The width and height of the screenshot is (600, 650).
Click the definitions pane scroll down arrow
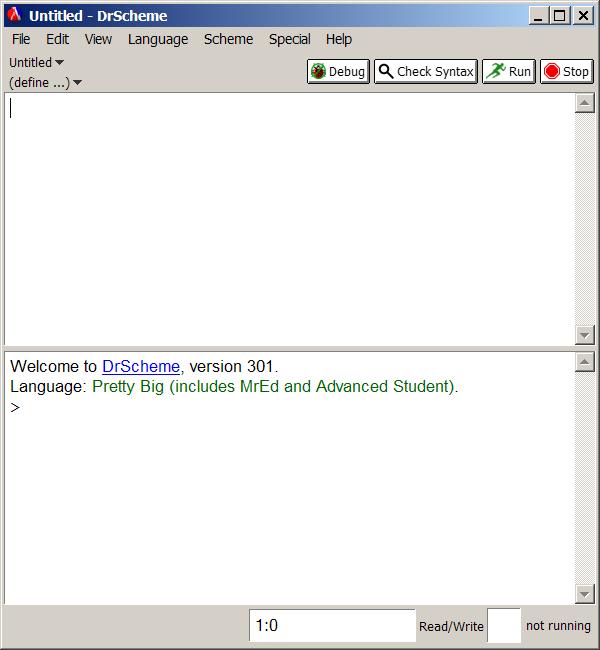pos(585,335)
